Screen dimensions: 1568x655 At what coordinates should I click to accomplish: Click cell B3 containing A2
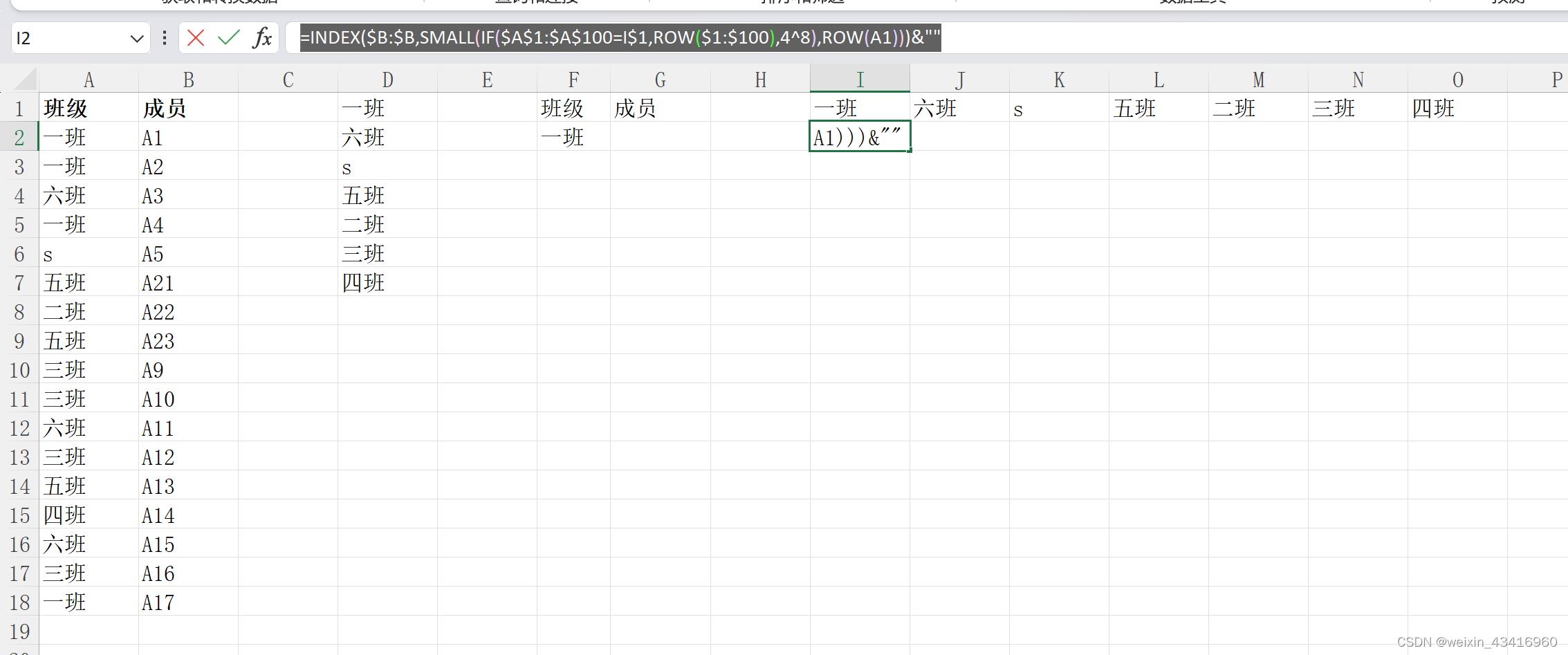(188, 166)
